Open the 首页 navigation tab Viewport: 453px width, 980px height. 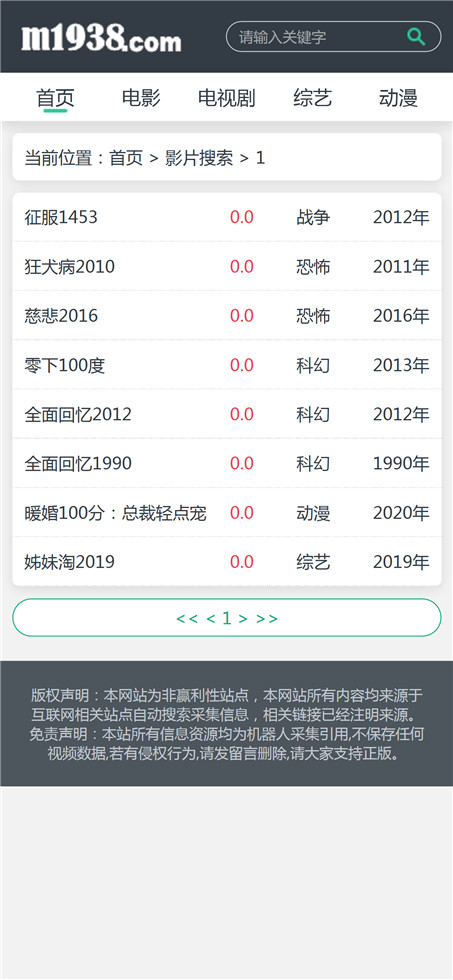coord(56,98)
